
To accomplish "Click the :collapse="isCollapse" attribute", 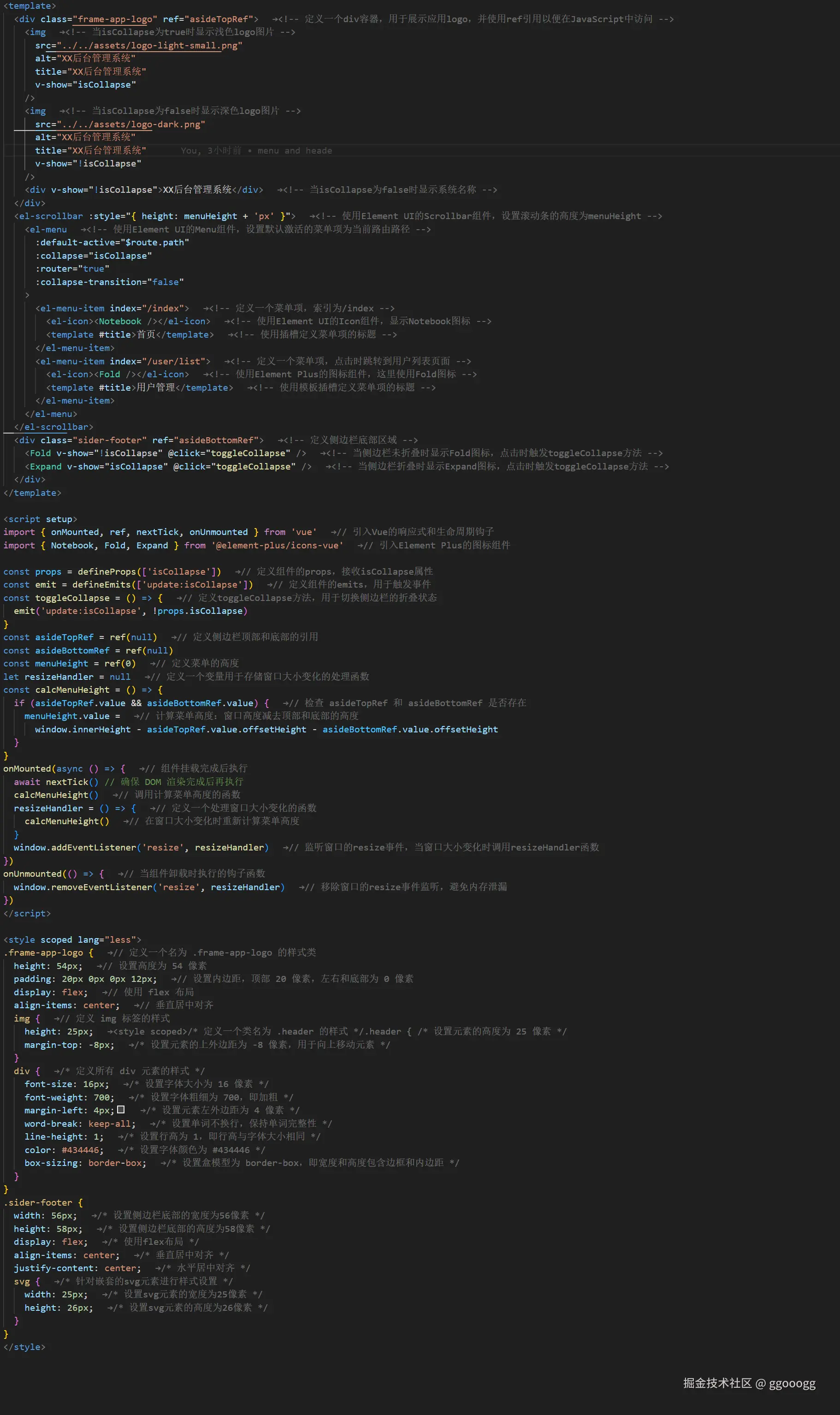I will point(94,256).
